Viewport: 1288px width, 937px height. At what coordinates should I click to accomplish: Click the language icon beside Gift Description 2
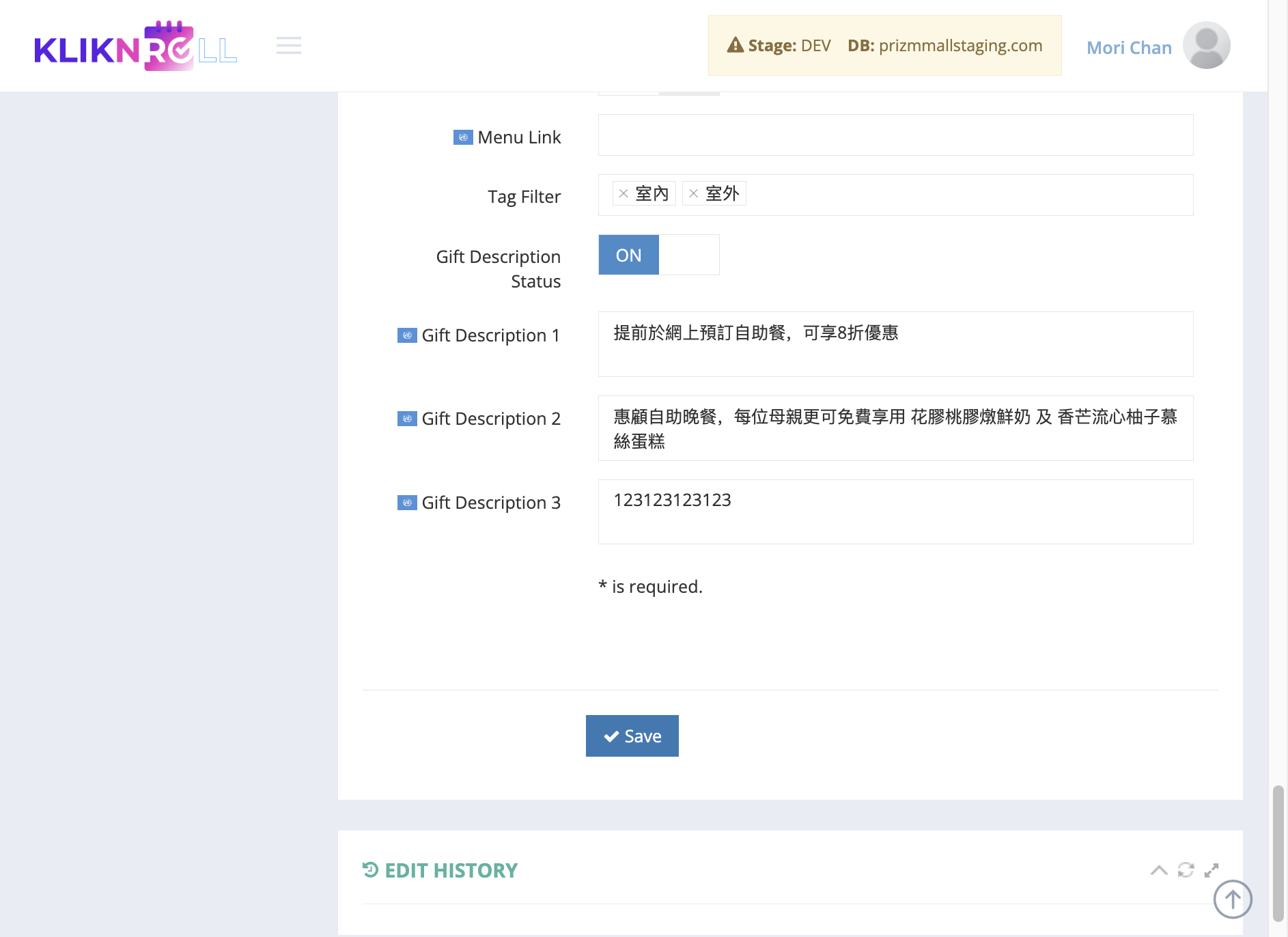407,419
